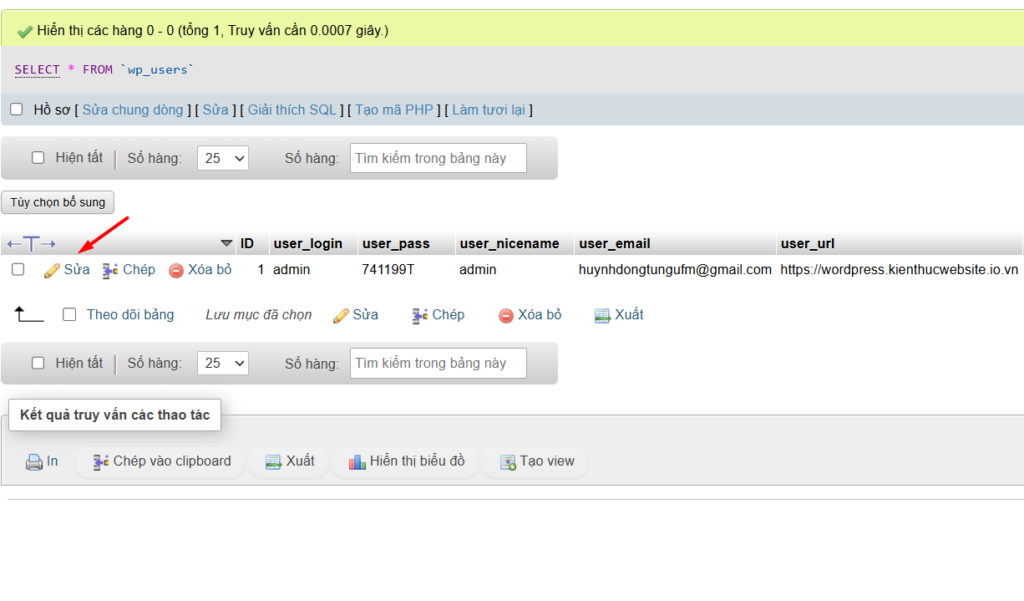Sort by the ID column header
Image resolution: width=1024 pixels, height=601 pixels.
point(247,244)
